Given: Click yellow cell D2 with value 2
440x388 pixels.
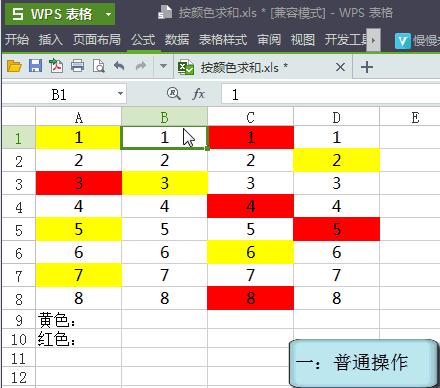Looking at the screenshot, I should [336, 160].
